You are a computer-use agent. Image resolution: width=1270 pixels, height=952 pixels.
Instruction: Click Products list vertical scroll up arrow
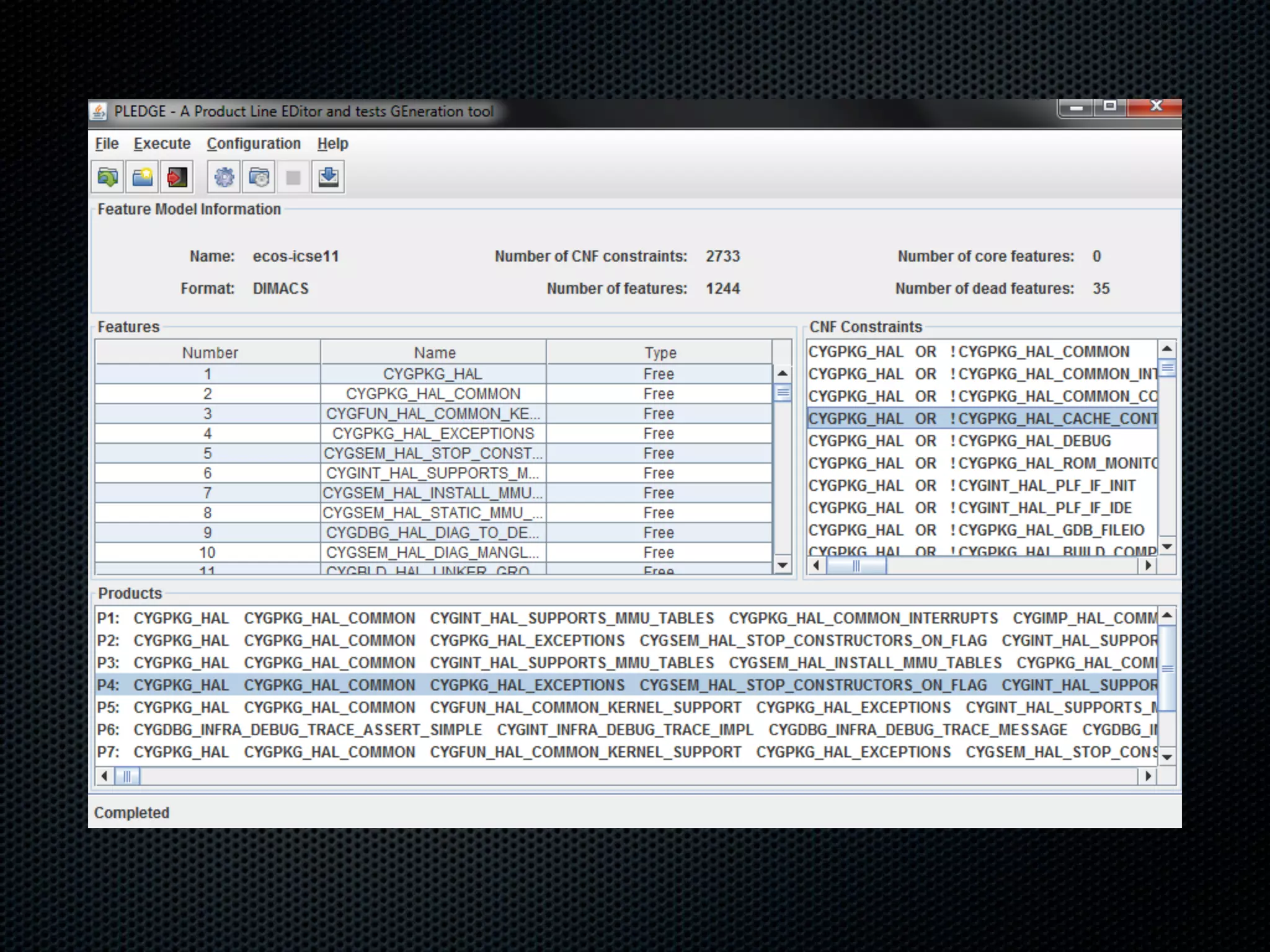[1167, 615]
